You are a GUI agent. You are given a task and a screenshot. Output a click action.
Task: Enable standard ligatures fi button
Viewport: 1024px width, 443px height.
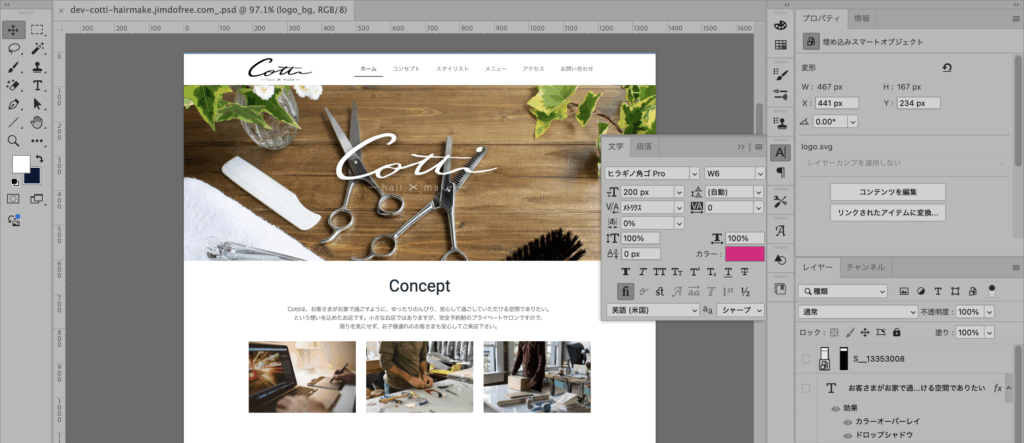click(625, 291)
